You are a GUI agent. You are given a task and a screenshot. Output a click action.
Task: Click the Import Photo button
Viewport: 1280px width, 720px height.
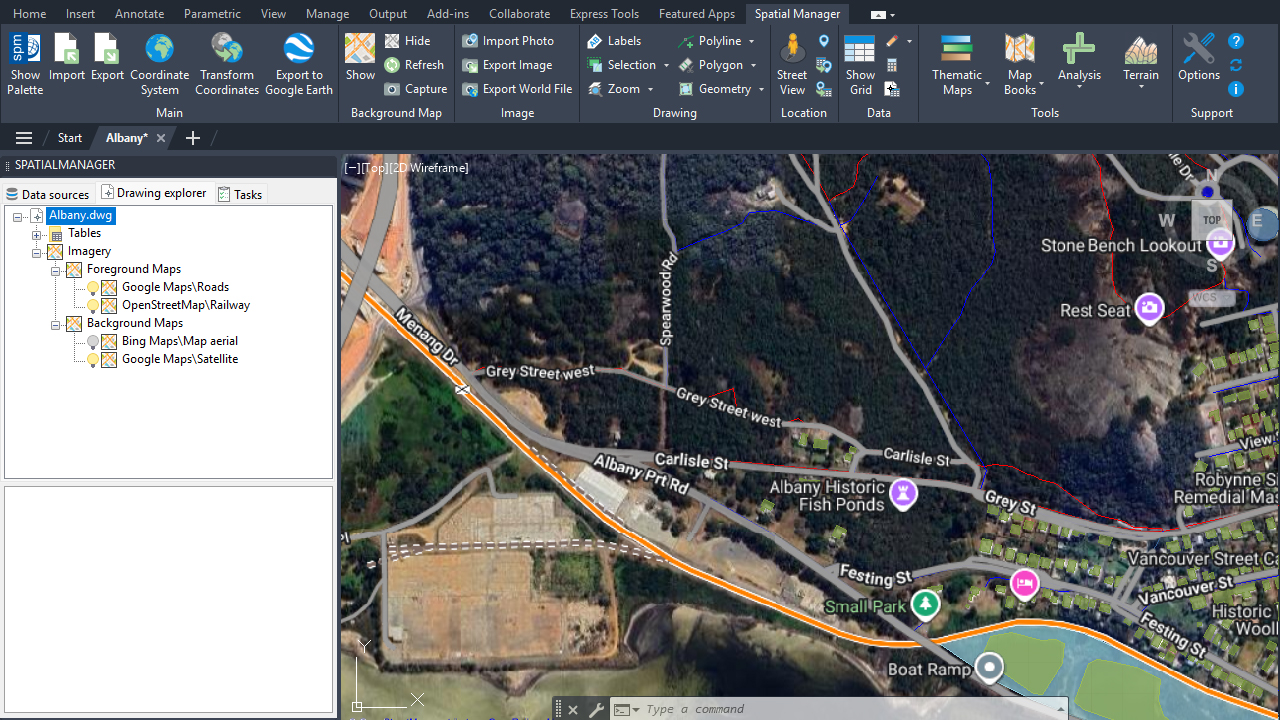point(508,41)
